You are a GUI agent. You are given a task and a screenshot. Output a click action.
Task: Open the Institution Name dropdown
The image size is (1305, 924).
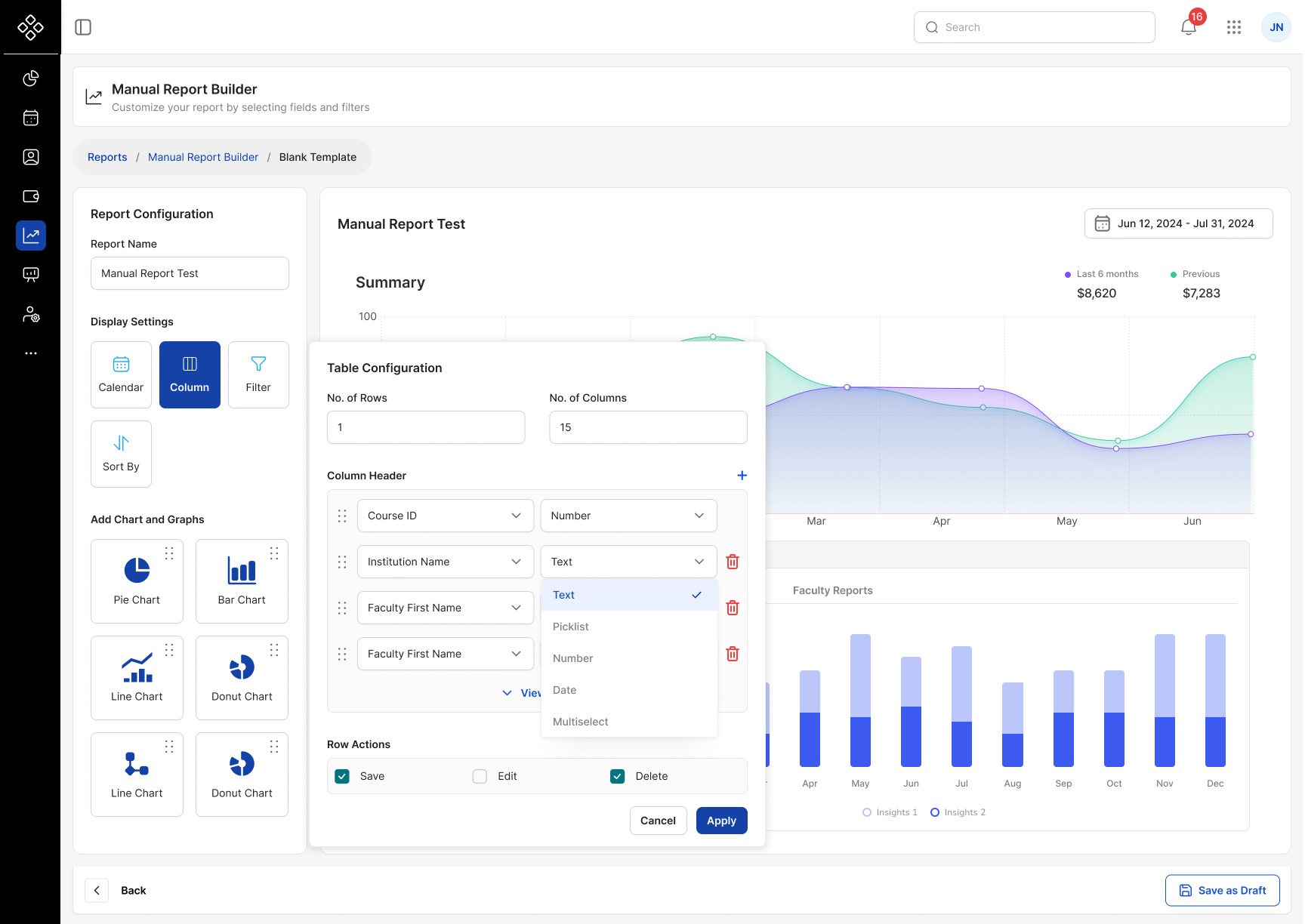point(445,562)
